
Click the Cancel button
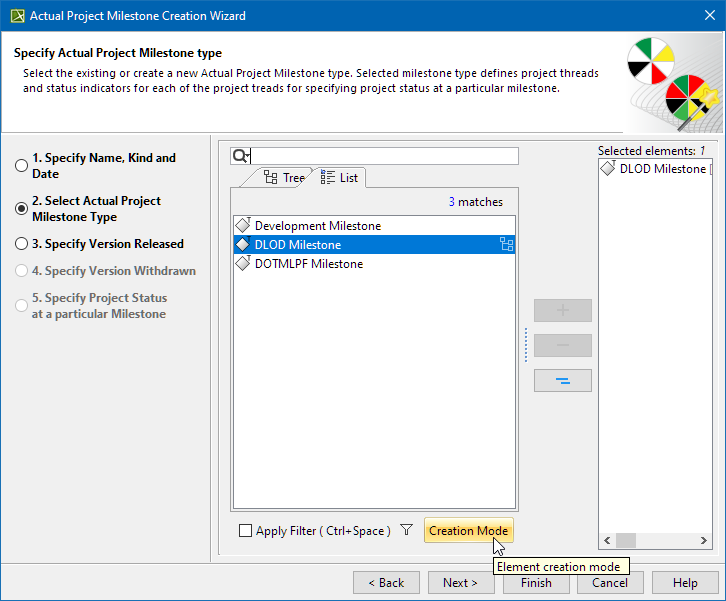pos(610,582)
